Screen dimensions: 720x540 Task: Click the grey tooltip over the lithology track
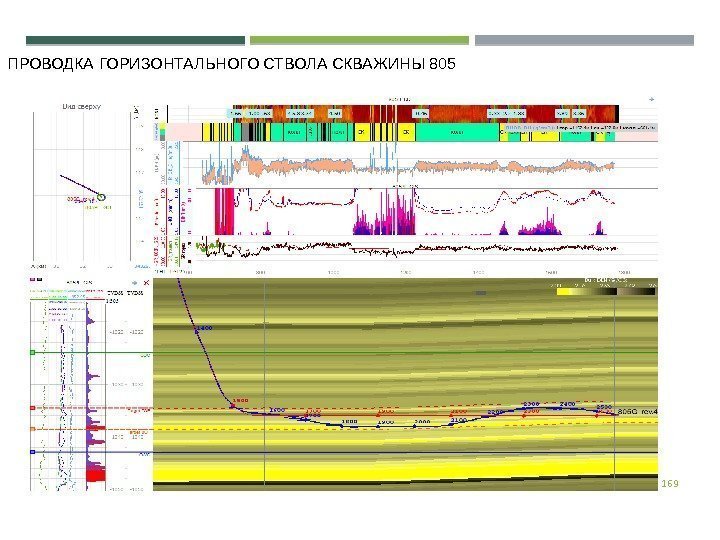point(580,127)
